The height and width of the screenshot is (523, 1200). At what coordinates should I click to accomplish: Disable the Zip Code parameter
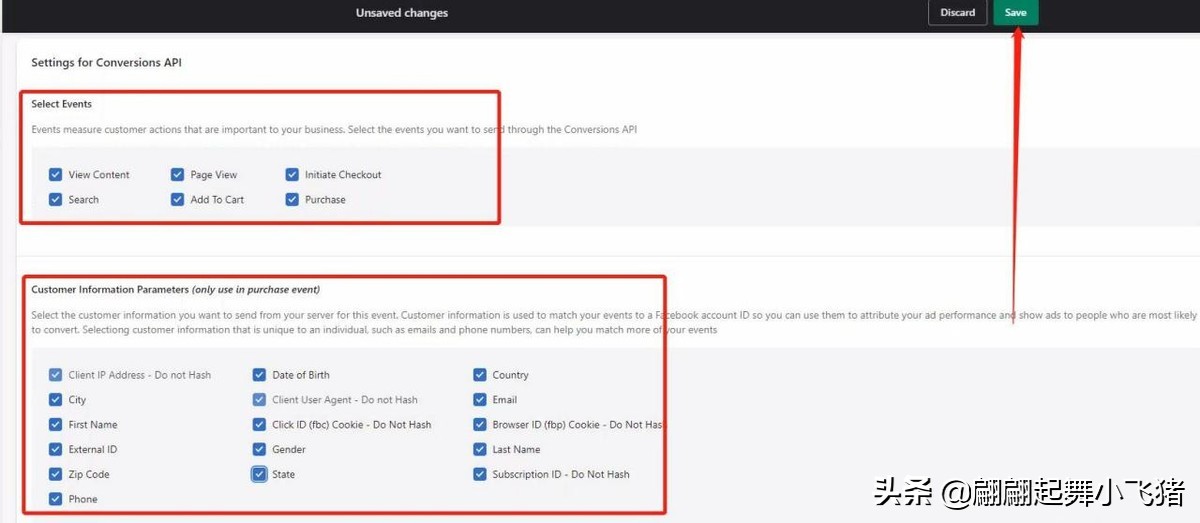coord(56,475)
